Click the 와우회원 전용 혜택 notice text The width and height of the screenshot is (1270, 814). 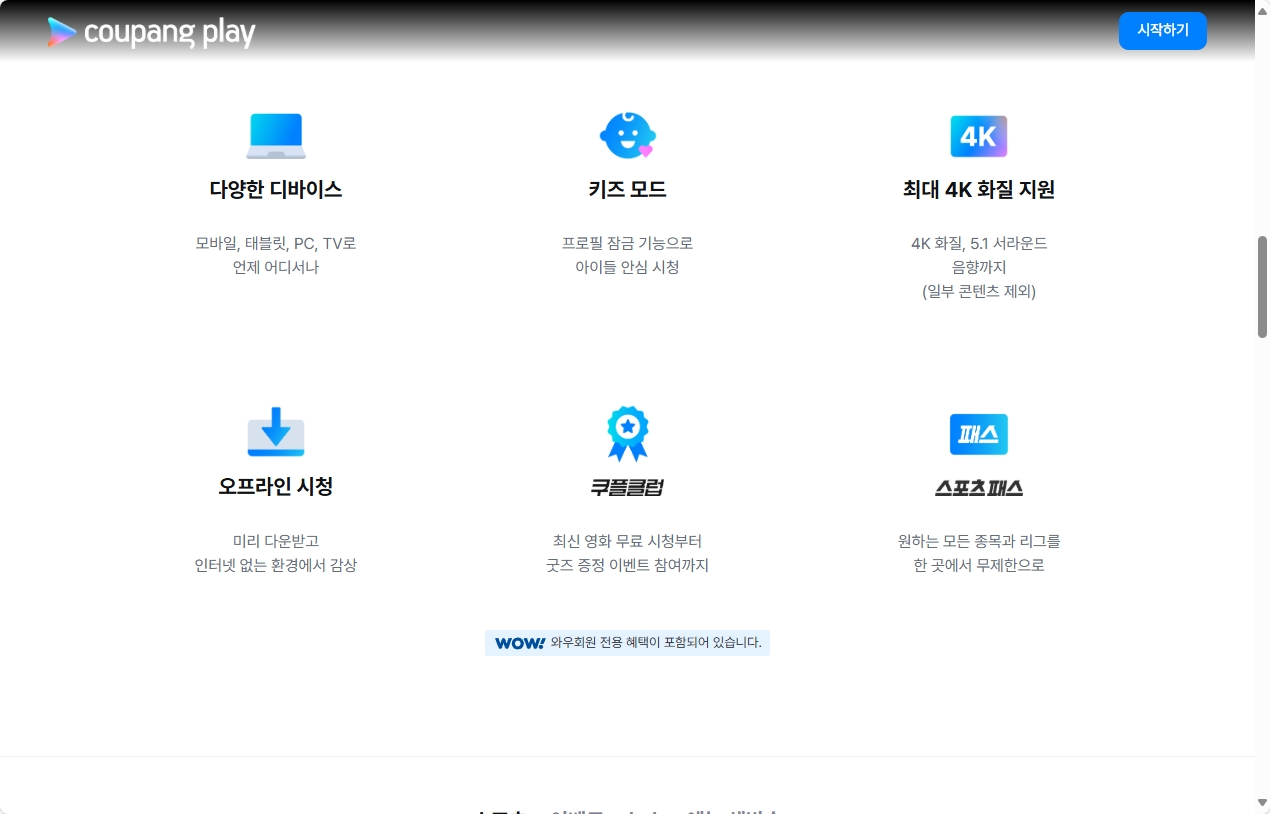coord(656,643)
